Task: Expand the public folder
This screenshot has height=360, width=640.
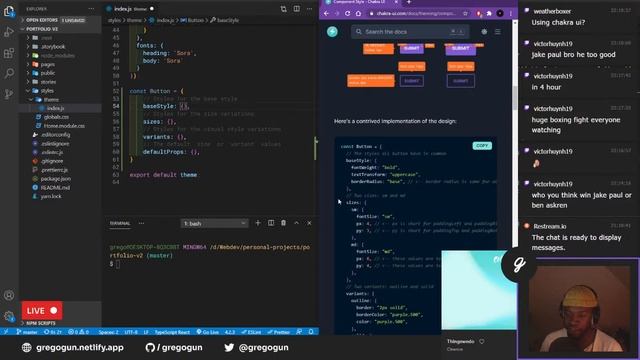Action: pyautogui.click(x=48, y=73)
